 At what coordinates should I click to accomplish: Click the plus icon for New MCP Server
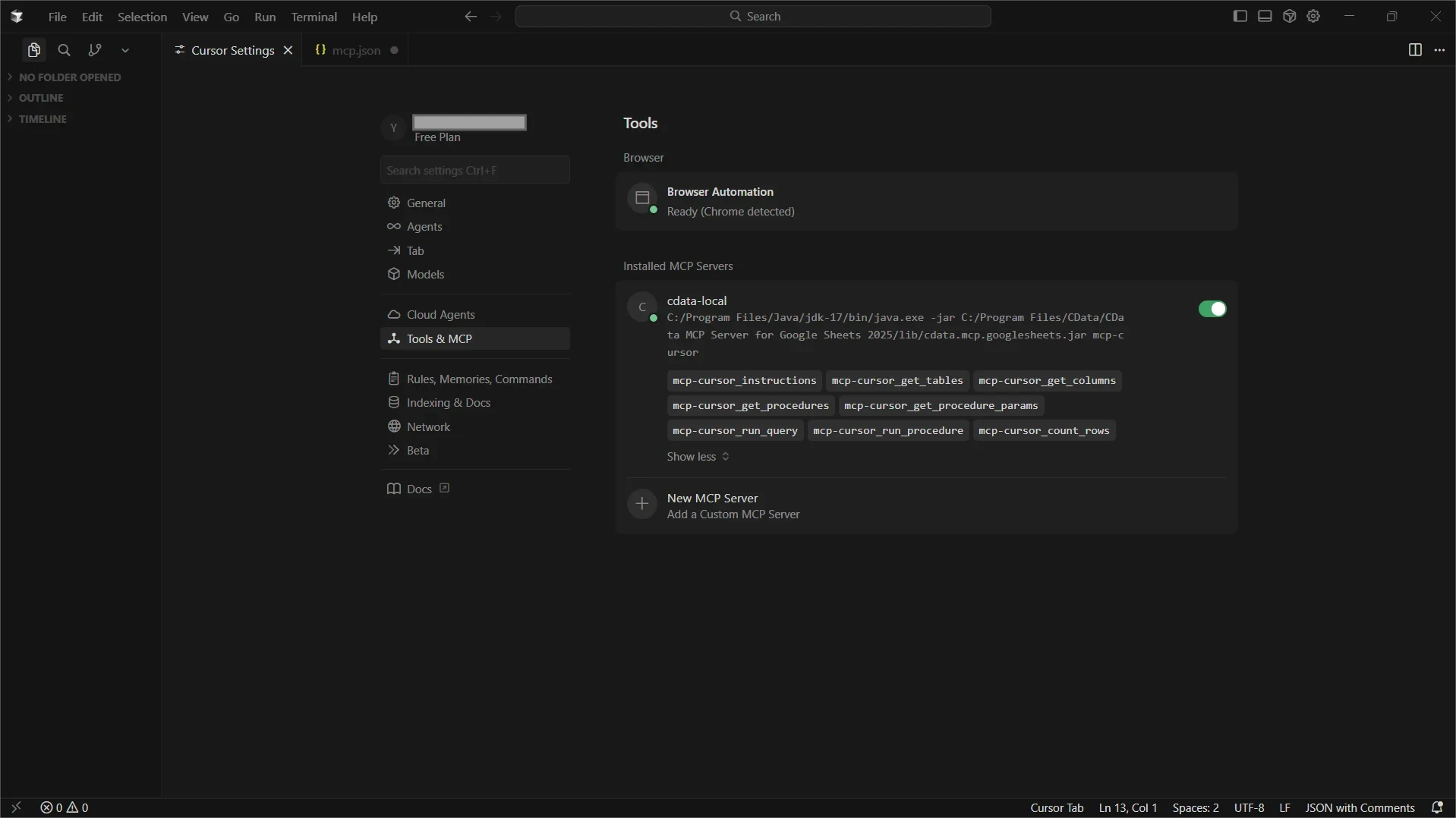click(x=641, y=504)
